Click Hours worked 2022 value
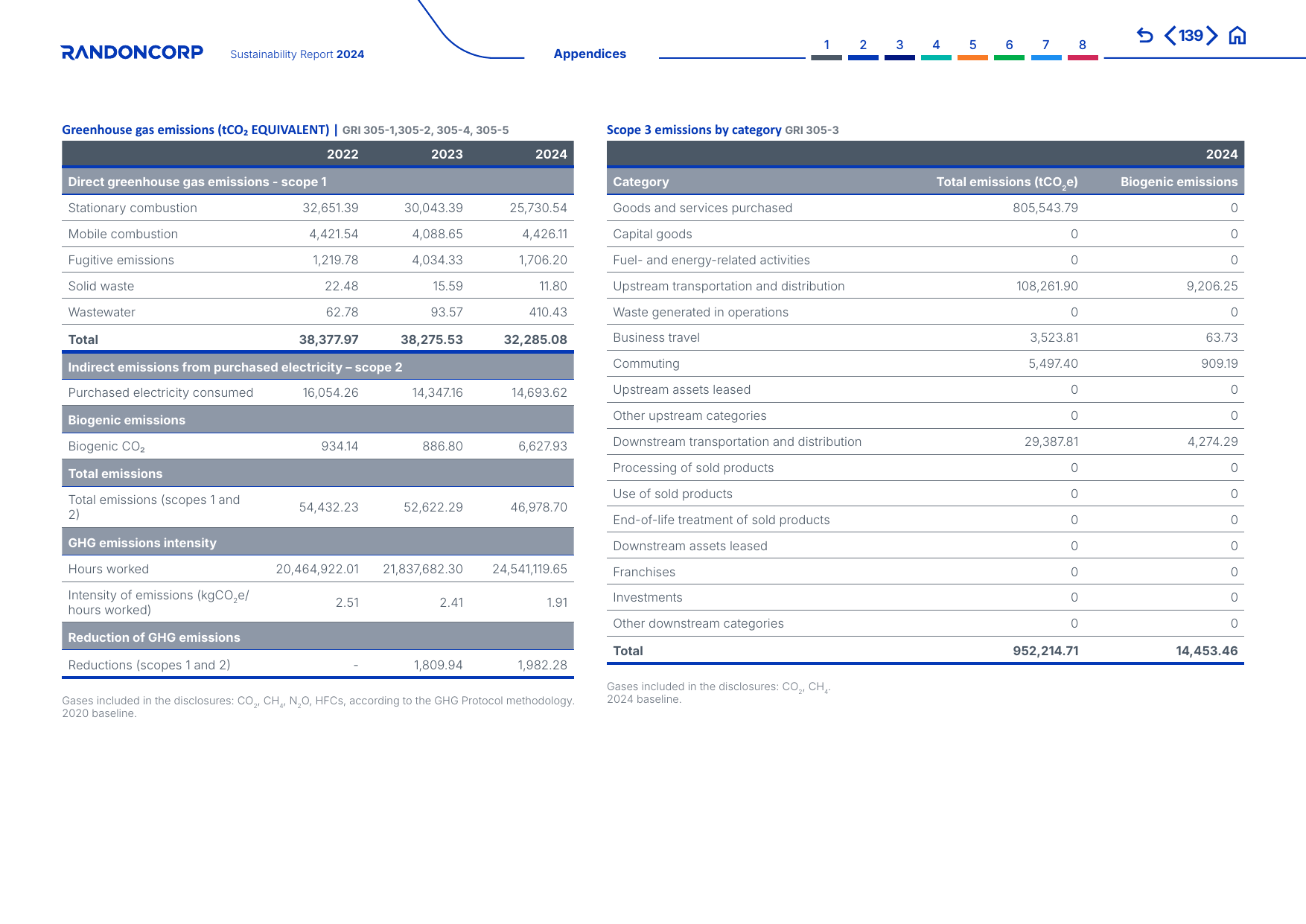Viewport: 1306px width, 924px height. (317, 569)
